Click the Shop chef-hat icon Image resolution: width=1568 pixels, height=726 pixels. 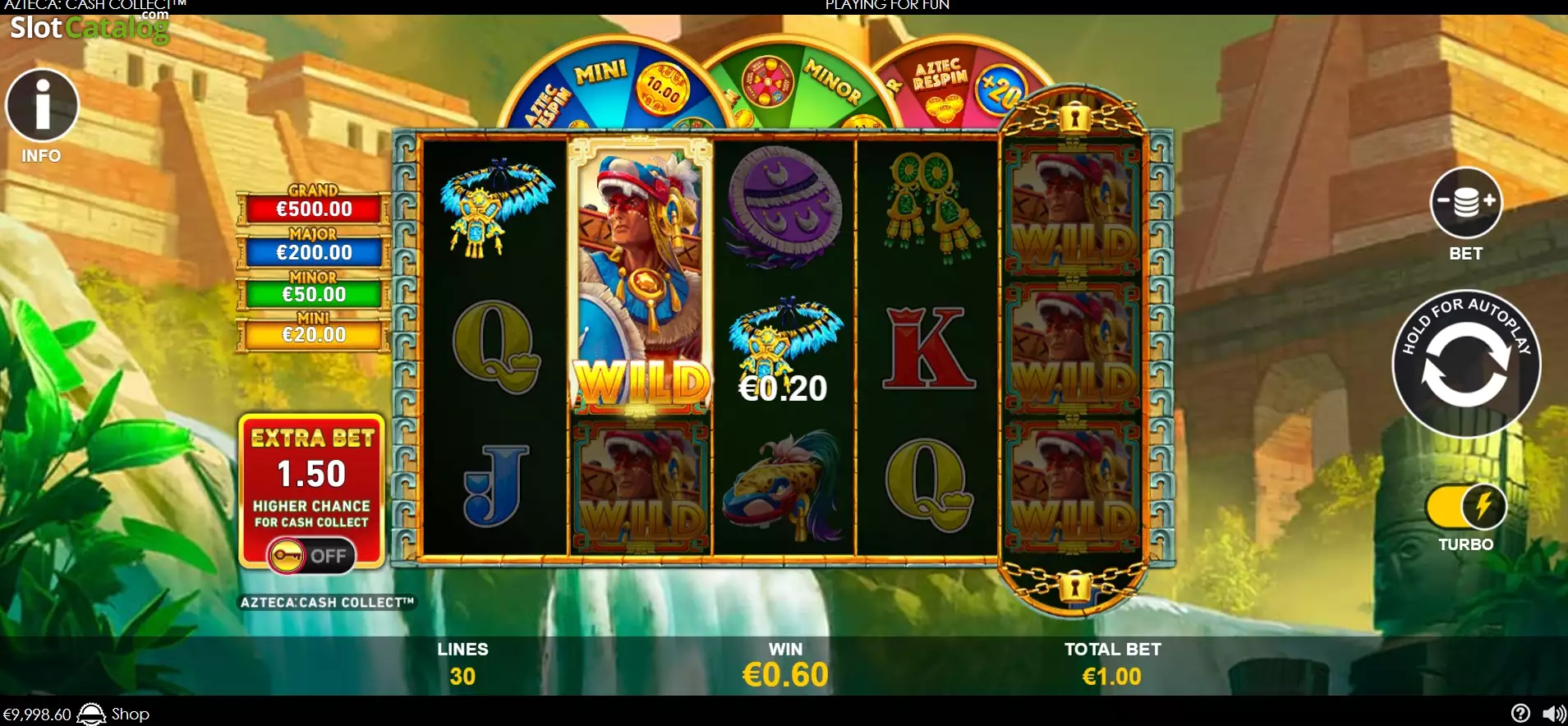[x=91, y=714]
